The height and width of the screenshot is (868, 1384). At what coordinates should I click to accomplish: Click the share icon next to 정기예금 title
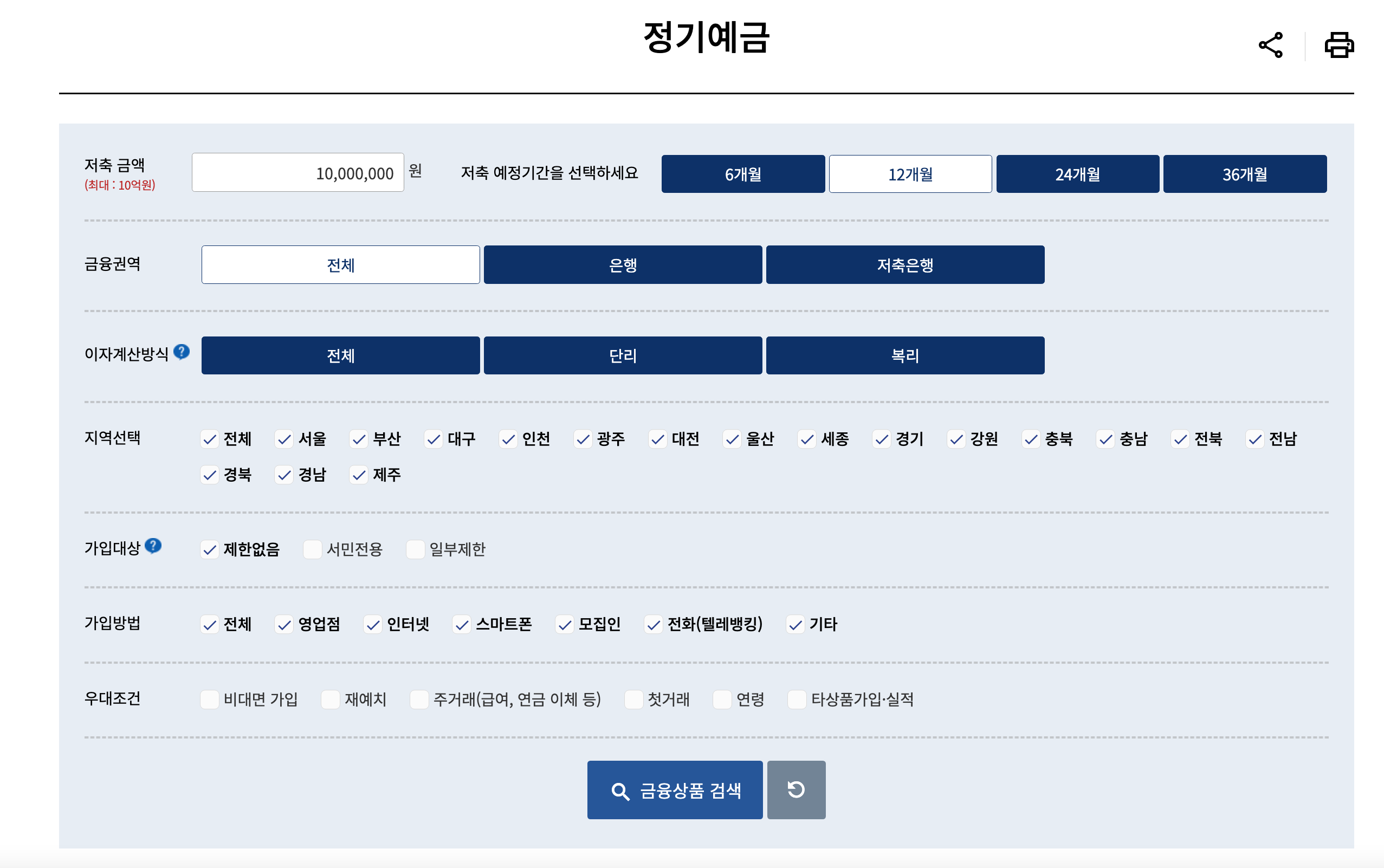pos(1270,44)
